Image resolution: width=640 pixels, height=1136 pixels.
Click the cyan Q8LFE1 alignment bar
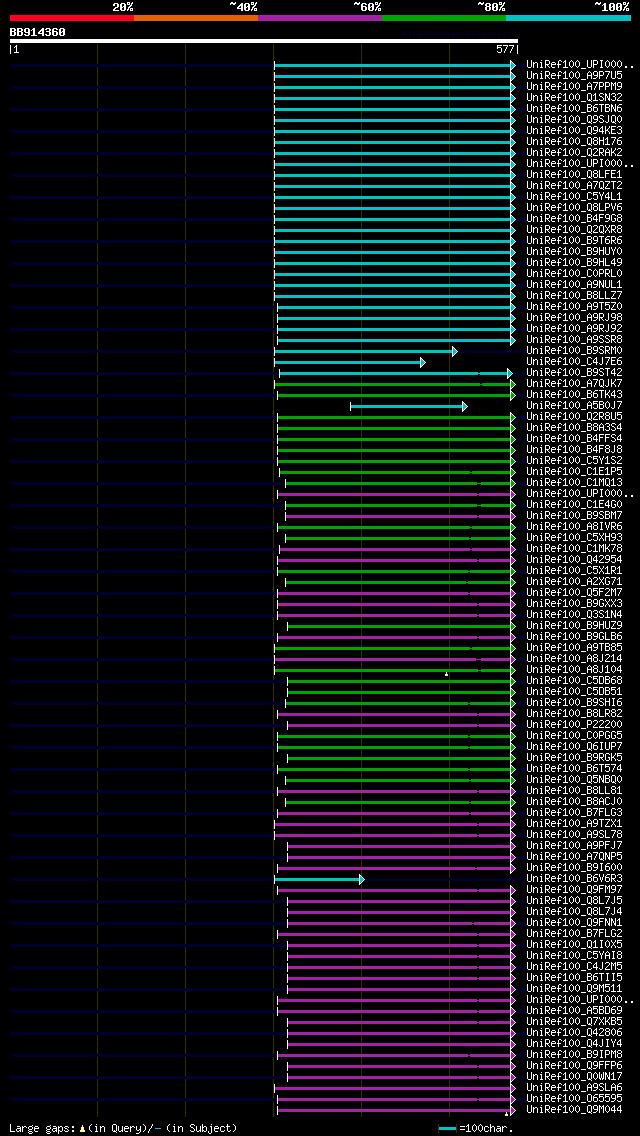394,175
